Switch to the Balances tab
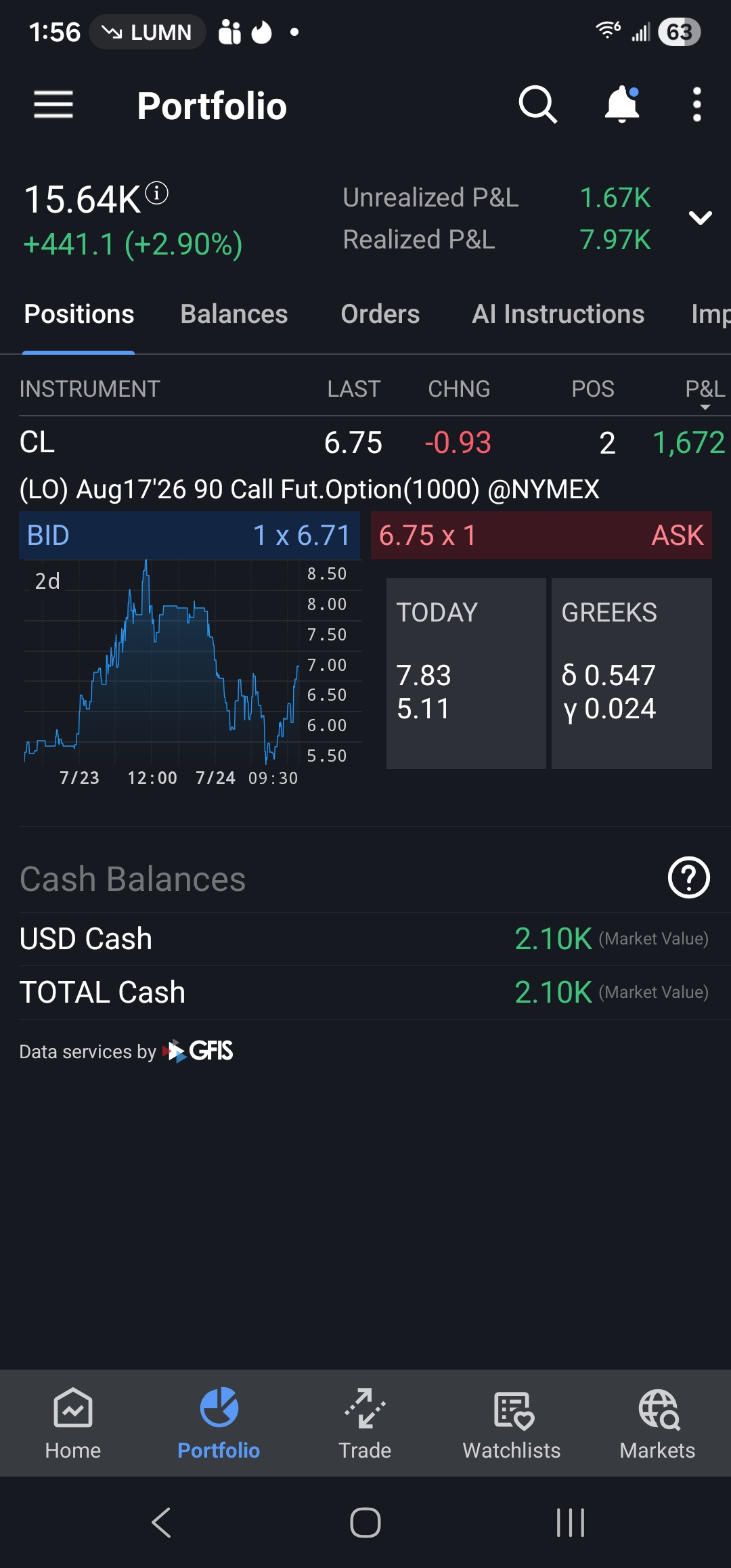The image size is (731, 1568). 234,314
